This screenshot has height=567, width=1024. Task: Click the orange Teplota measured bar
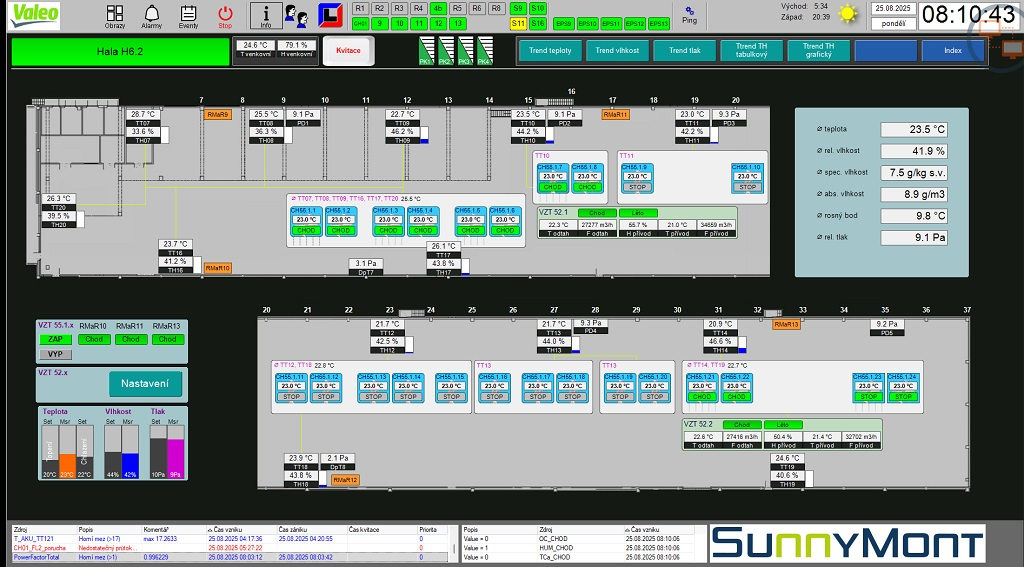point(67,466)
